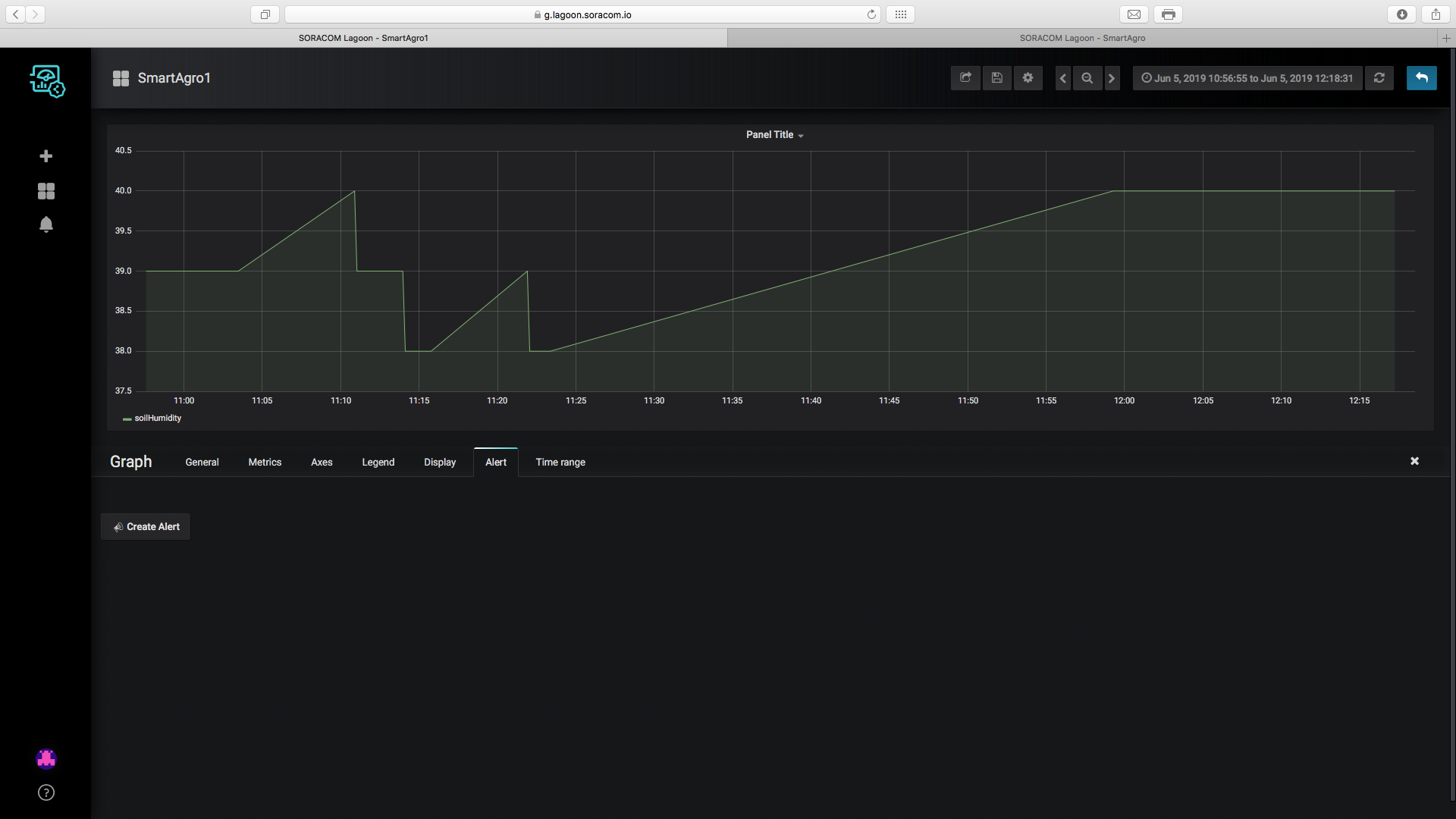Open the alerting bell icon in sidebar
Viewport: 1456px width, 819px height.
coord(46,224)
